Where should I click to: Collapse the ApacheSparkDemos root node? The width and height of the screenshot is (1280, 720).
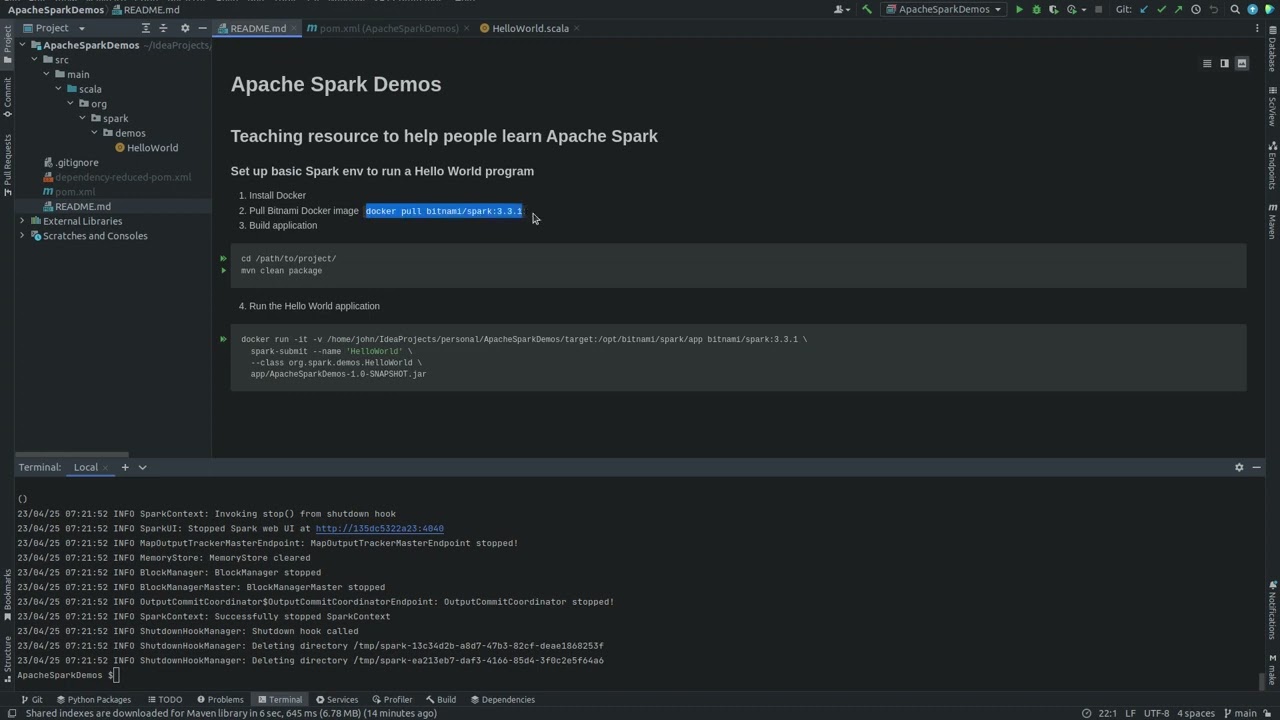tap(22, 45)
